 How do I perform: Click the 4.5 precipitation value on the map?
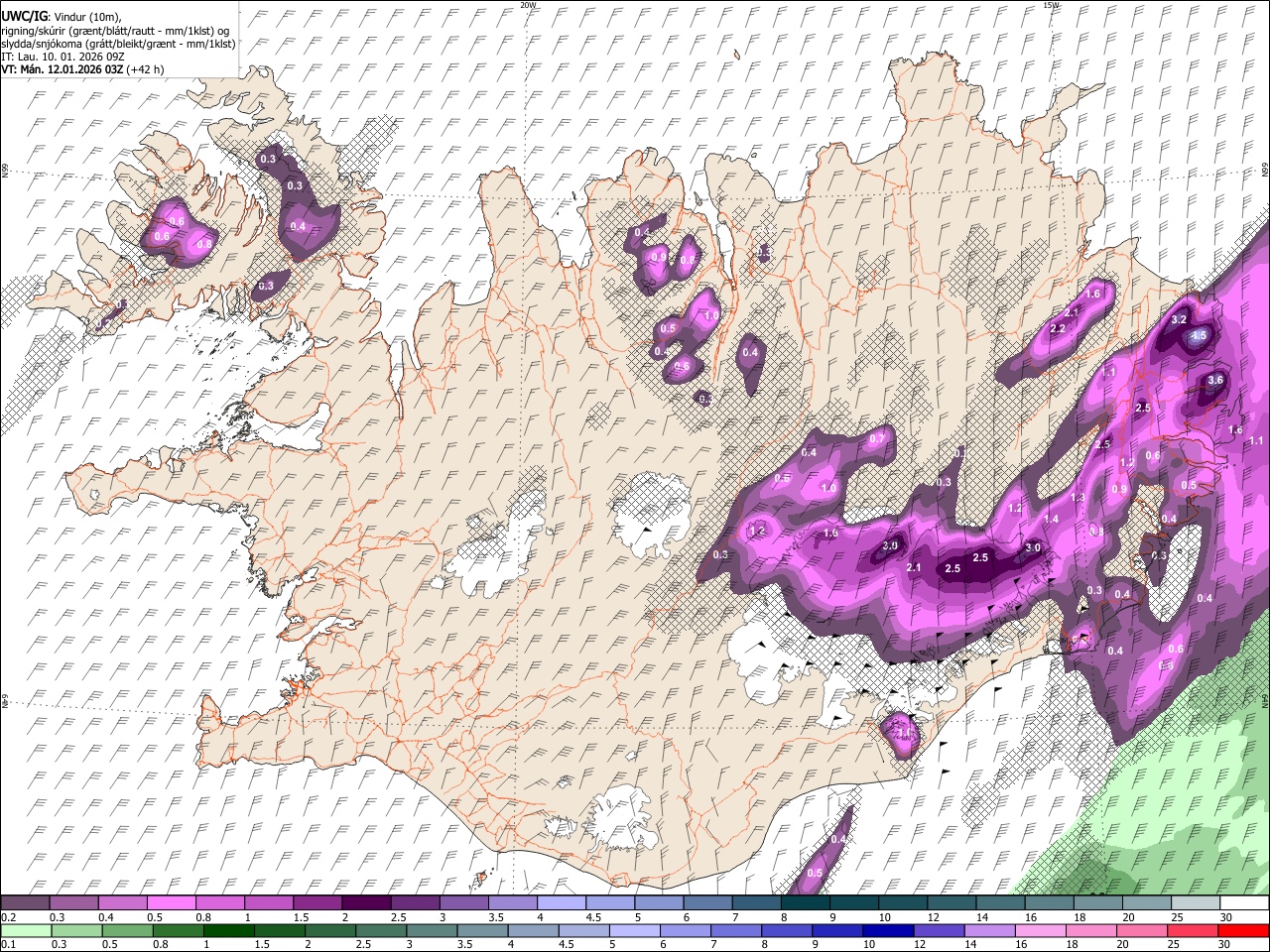(1198, 336)
